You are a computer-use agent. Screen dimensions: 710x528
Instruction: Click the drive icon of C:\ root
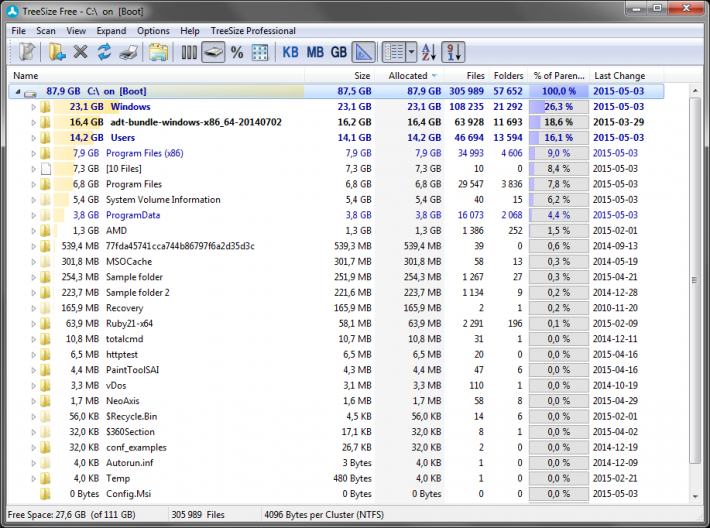click(30, 93)
